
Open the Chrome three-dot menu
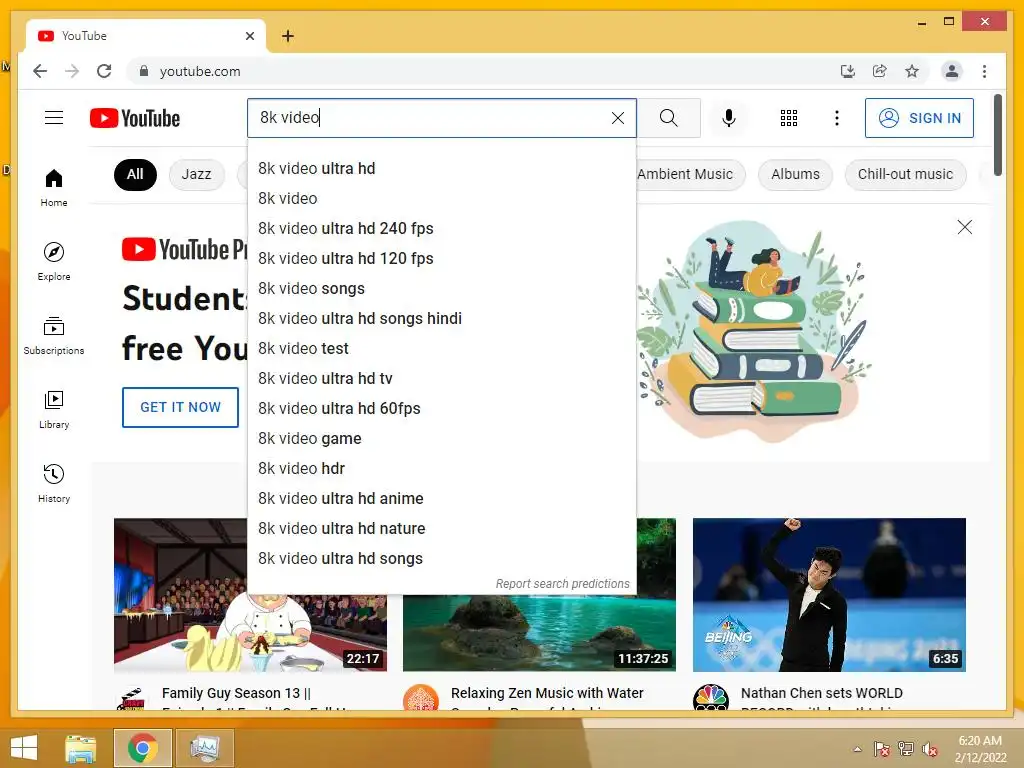pyautogui.click(x=984, y=71)
